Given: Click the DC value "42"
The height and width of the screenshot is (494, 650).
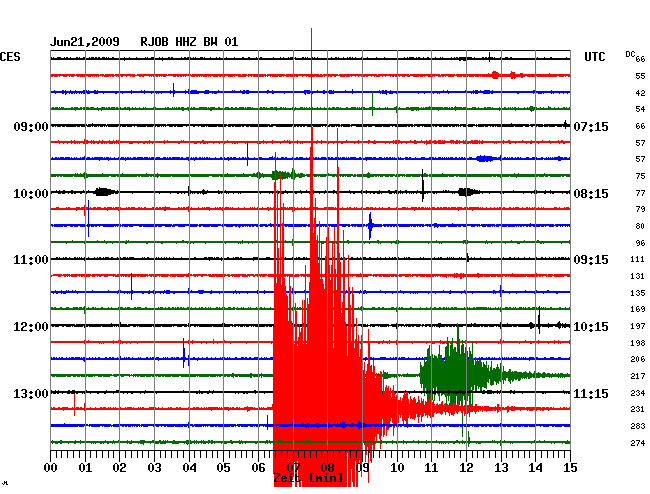Looking at the screenshot, I should [x=640, y=93].
